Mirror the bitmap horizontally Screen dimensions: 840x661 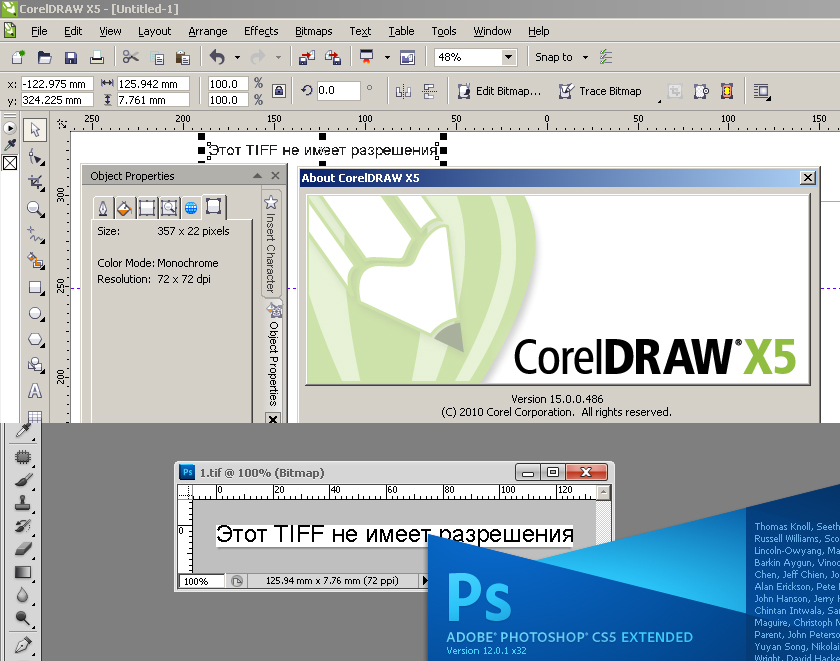point(403,92)
